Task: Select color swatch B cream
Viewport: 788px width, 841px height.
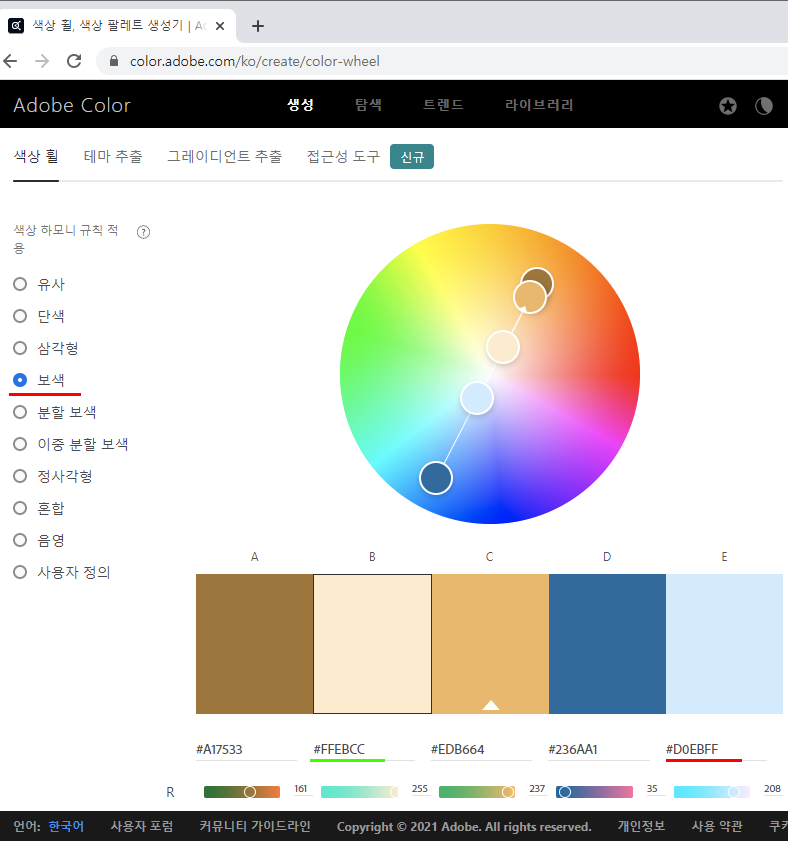Action: coord(372,644)
